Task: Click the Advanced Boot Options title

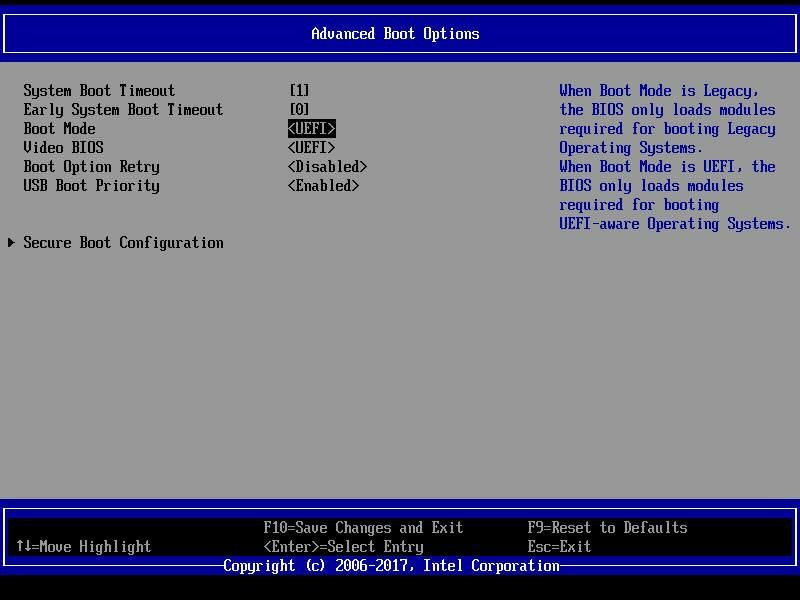Action: click(395, 34)
